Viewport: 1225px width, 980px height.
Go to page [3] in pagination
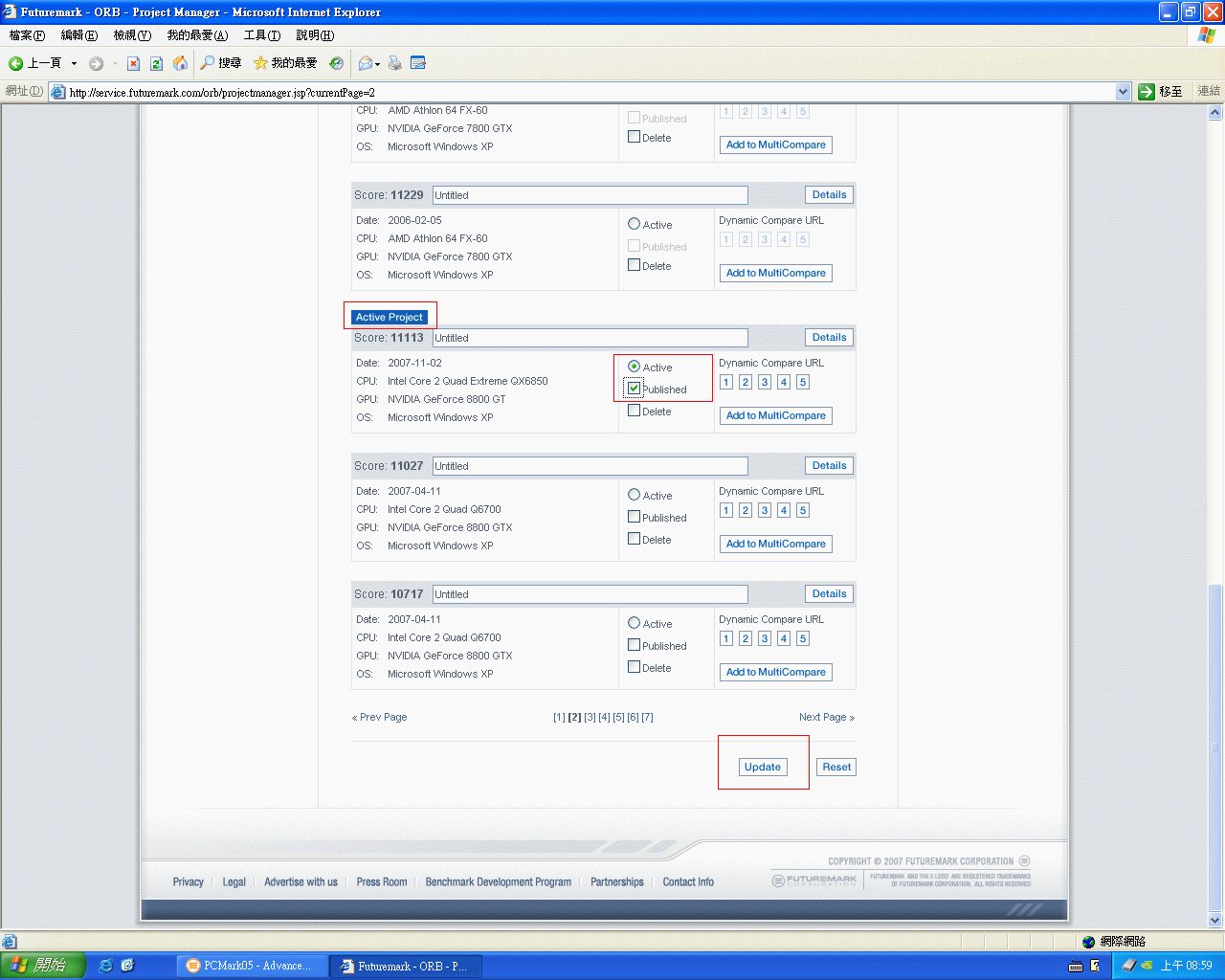pos(590,717)
